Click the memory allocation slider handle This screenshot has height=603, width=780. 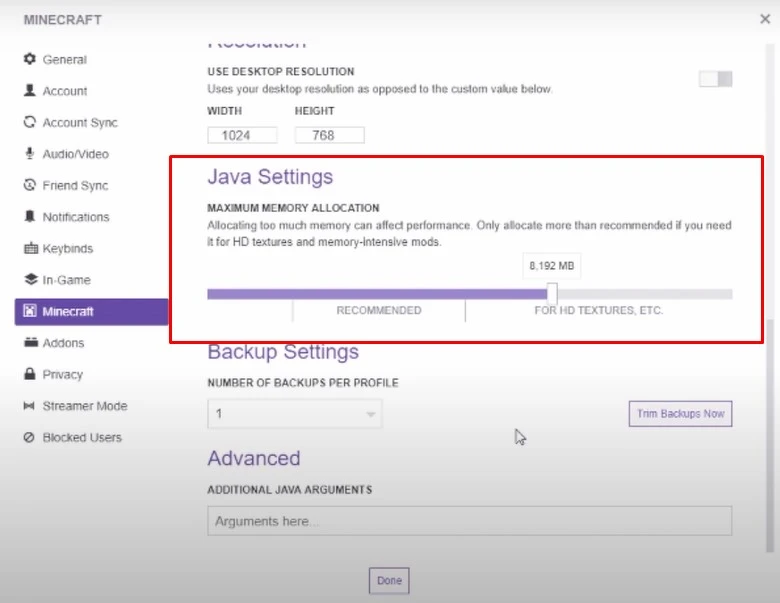[x=552, y=294]
